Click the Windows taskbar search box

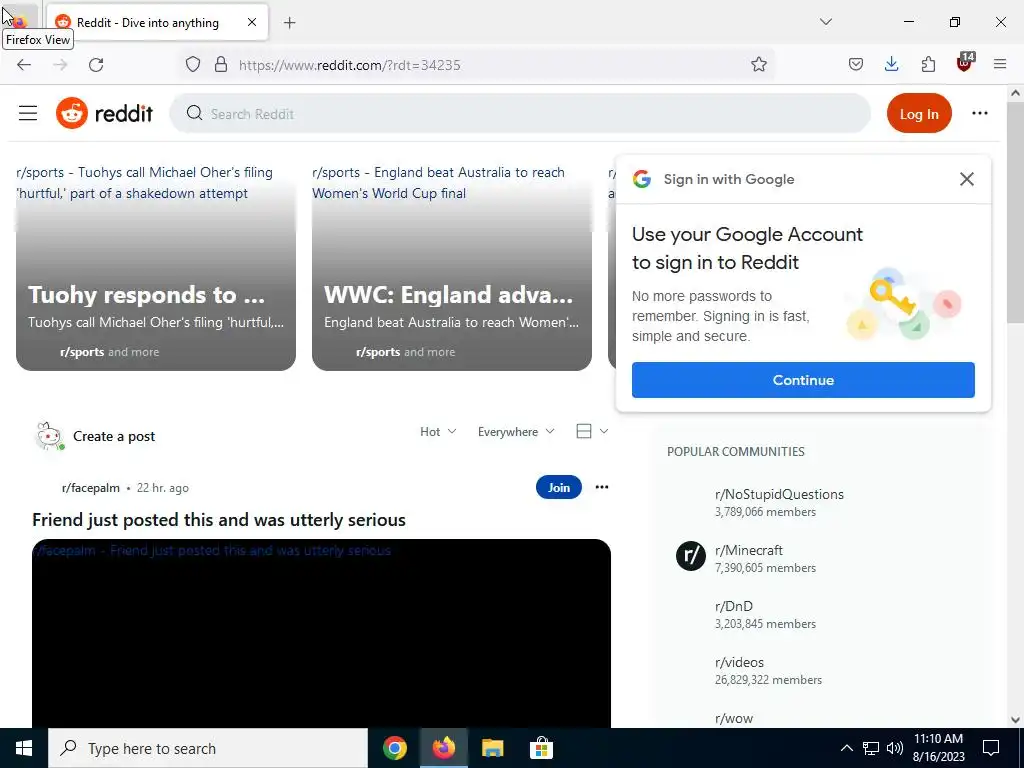coord(208,748)
